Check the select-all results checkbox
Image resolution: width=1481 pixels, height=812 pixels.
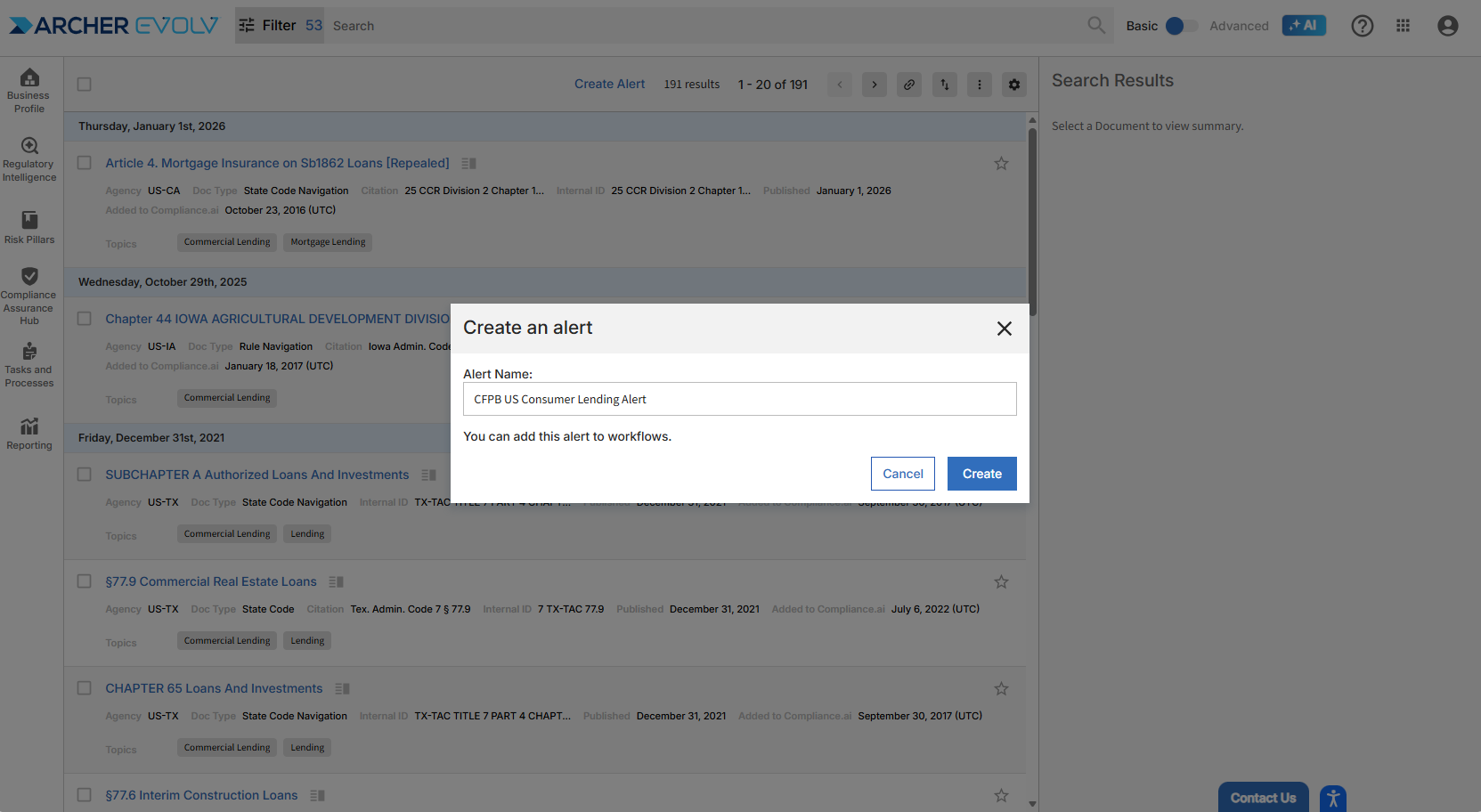point(85,85)
